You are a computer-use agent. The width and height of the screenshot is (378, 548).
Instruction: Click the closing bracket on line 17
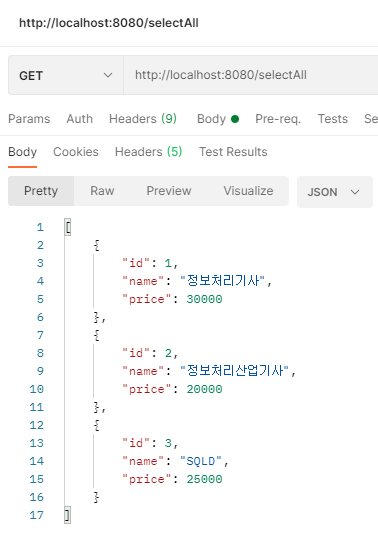click(x=68, y=515)
